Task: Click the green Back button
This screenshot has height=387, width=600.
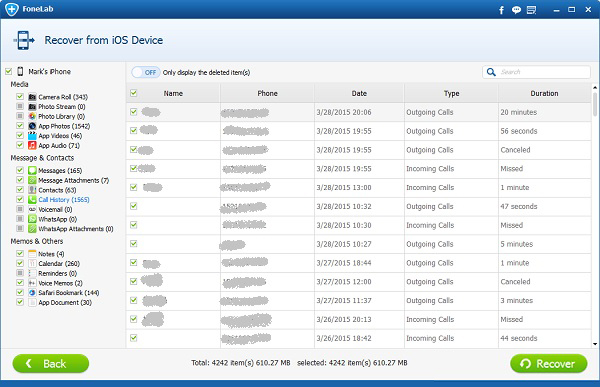Action: [51, 363]
